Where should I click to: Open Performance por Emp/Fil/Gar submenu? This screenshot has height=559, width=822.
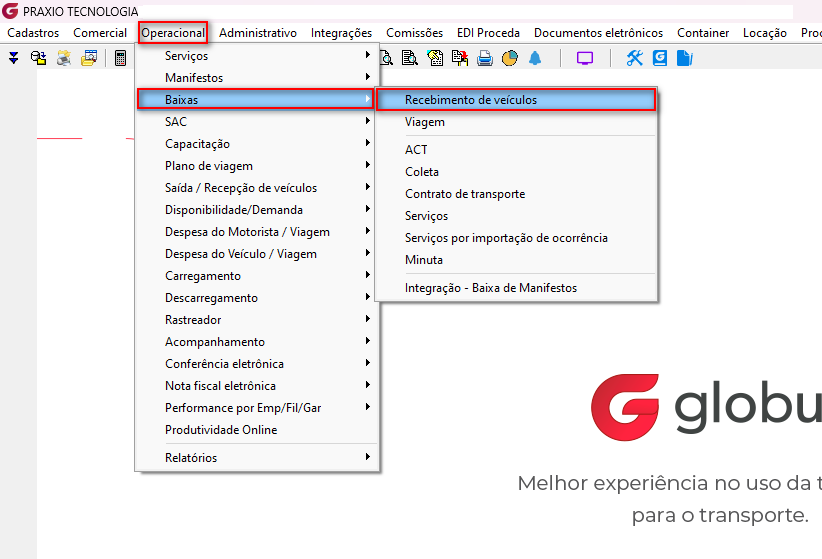click(257, 408)
